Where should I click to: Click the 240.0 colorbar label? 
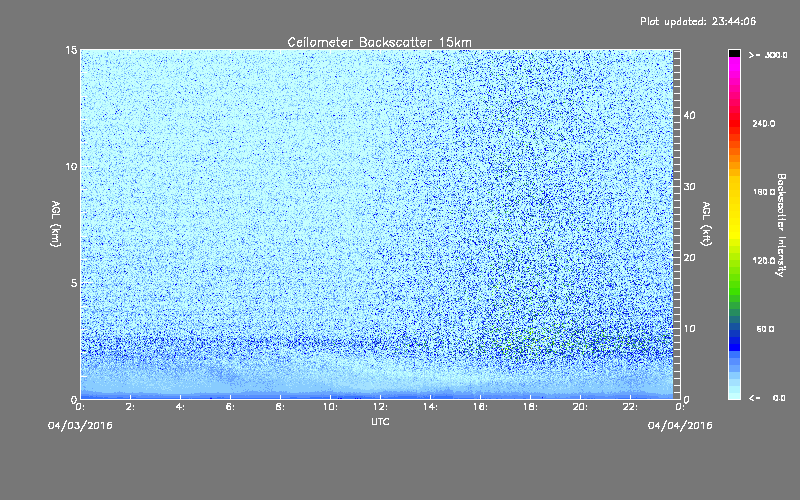(x=764, y=124)
